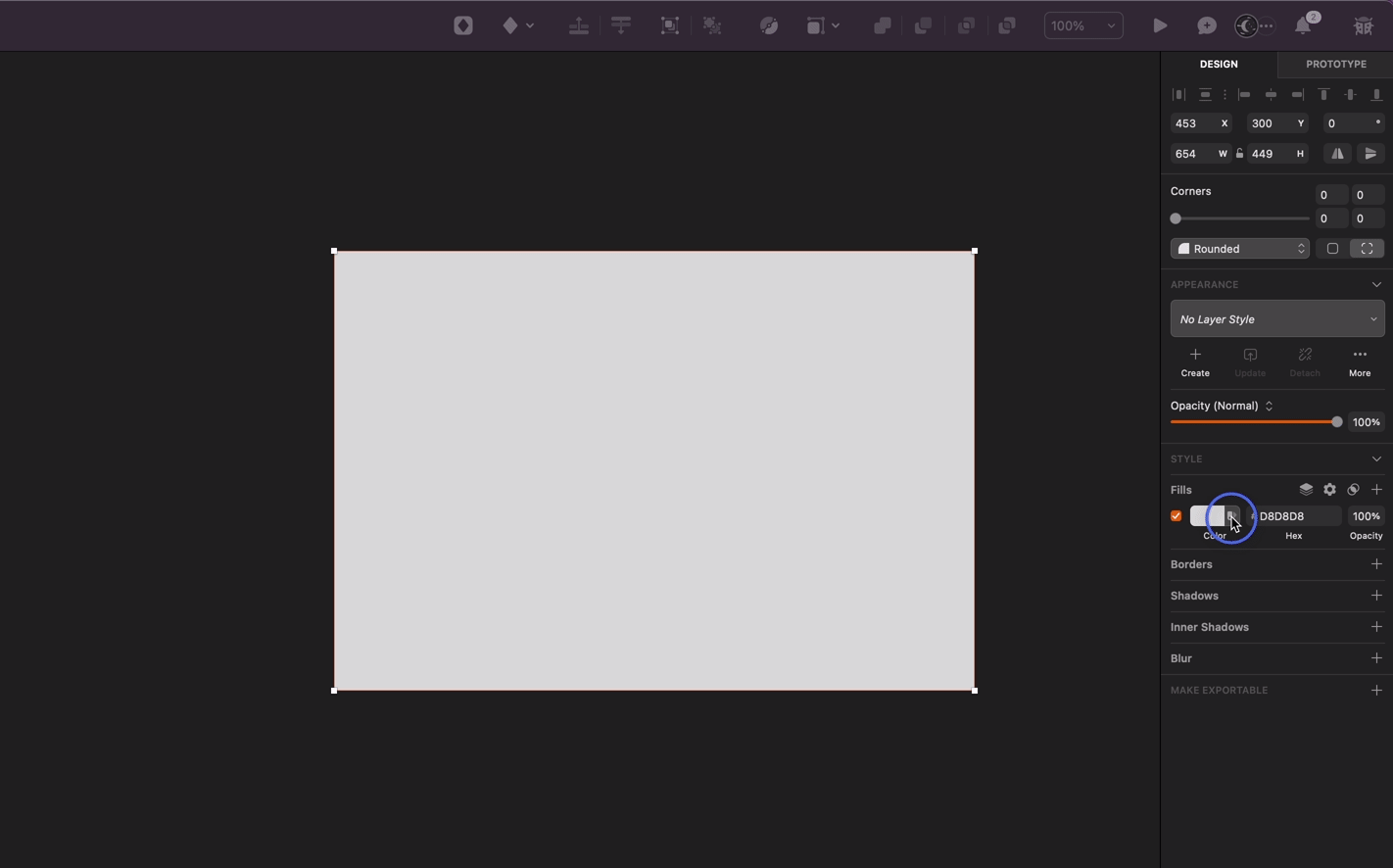Image resolution: width=1393 pixels, height=868 pixels.
Task: Apply the Union boolean operation
Action: click(881, 25)
